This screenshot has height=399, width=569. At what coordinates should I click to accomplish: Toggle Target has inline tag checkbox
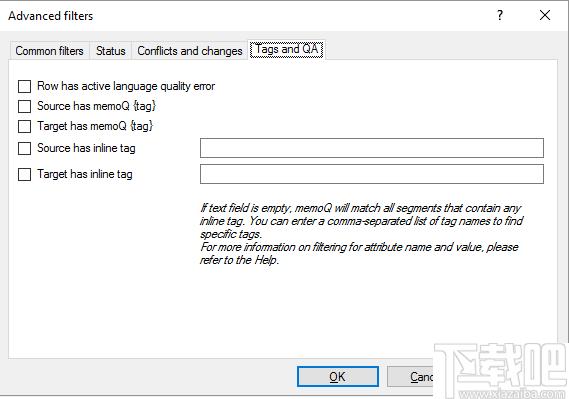pos(24,174)
